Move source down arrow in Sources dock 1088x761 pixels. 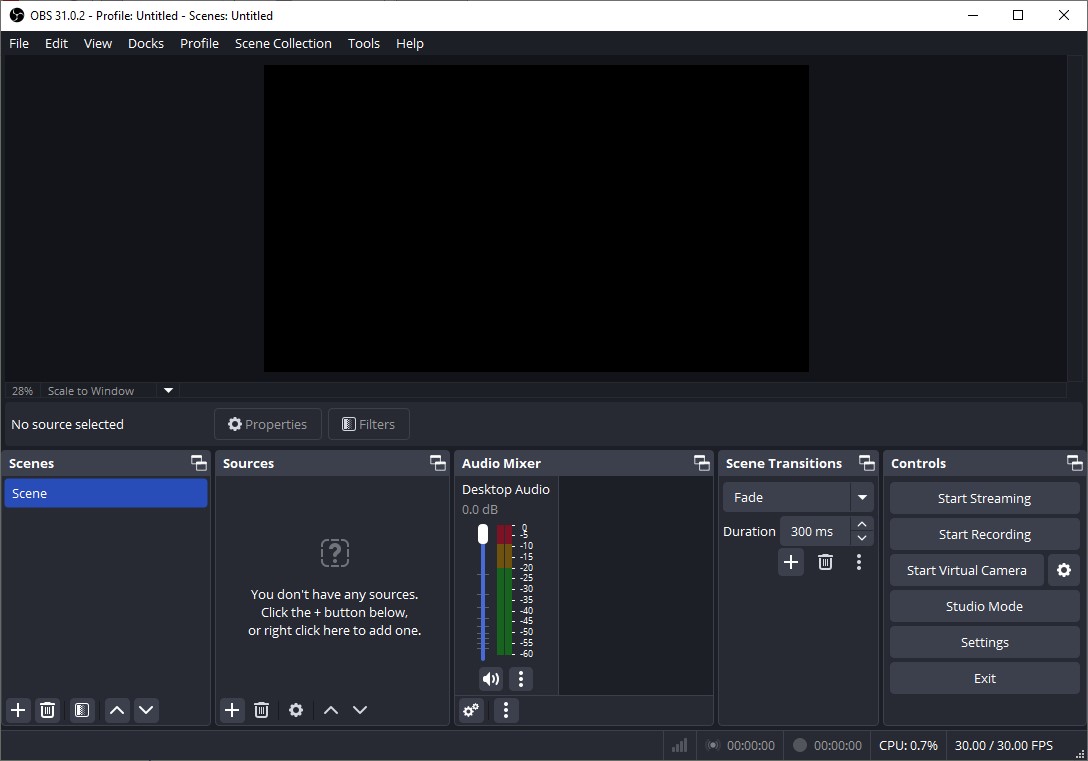click(x=359, y=710)
